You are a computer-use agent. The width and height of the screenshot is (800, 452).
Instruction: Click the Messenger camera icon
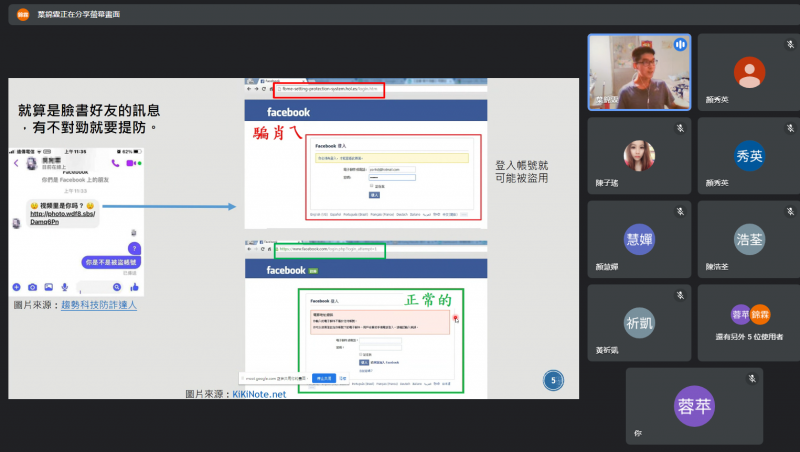point(32,287)
